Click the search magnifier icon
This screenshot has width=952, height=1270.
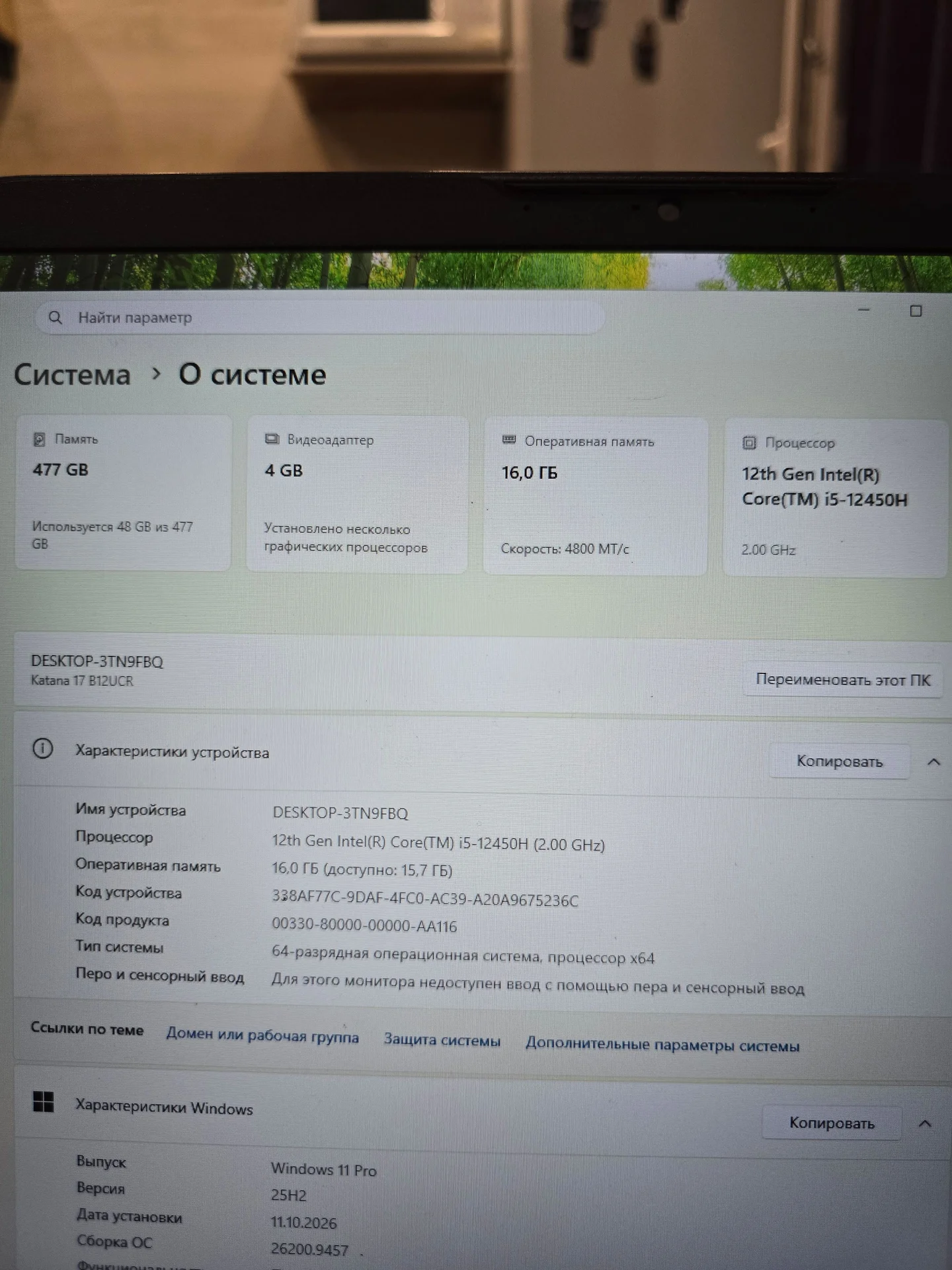click(56, 317)
